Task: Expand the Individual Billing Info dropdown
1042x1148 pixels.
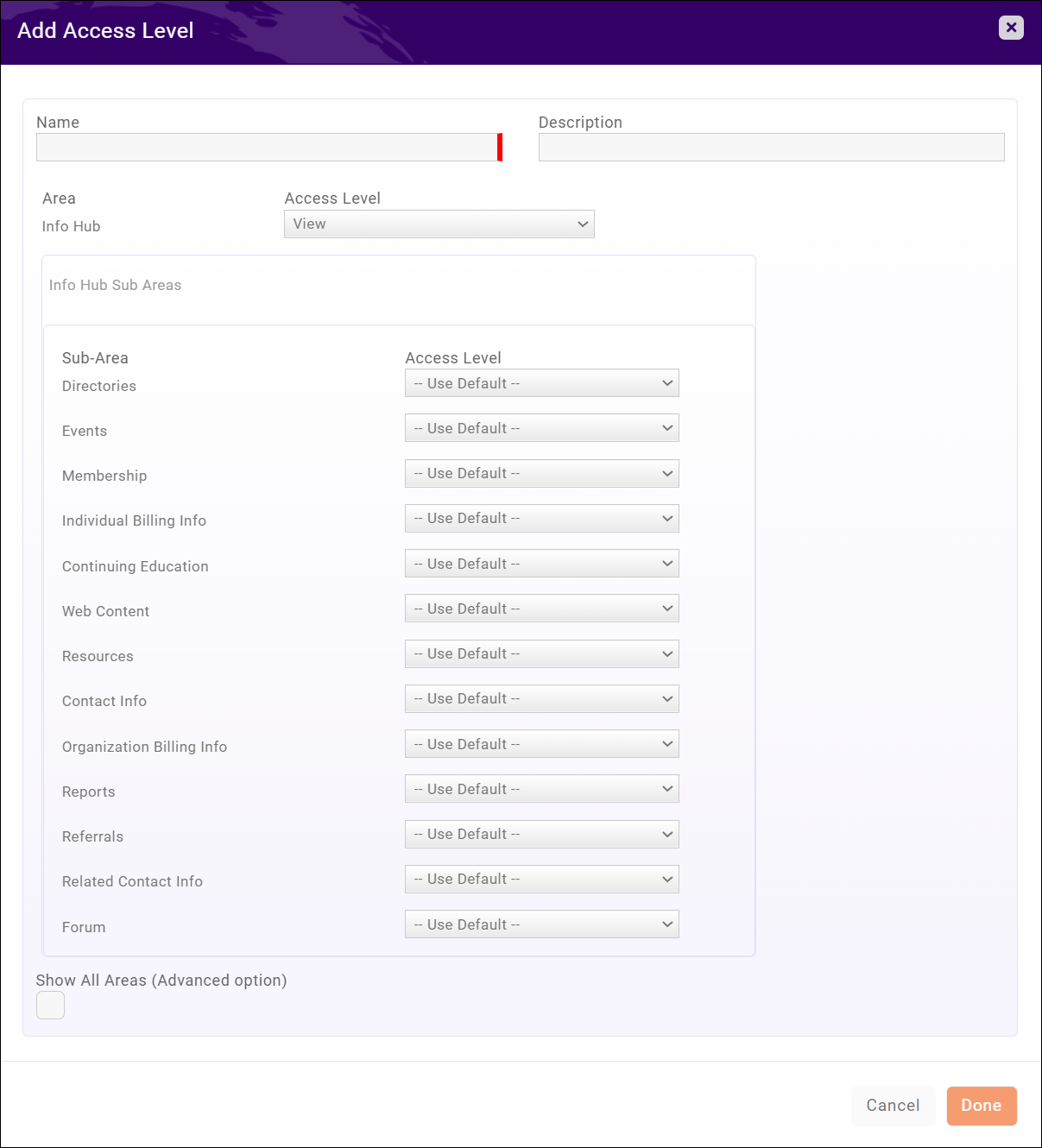Action: (x=541, y=518)
